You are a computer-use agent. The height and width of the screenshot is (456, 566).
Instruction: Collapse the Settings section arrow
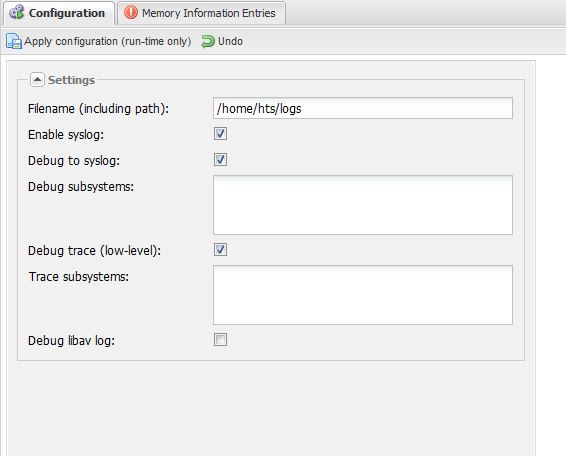[37, 79]
